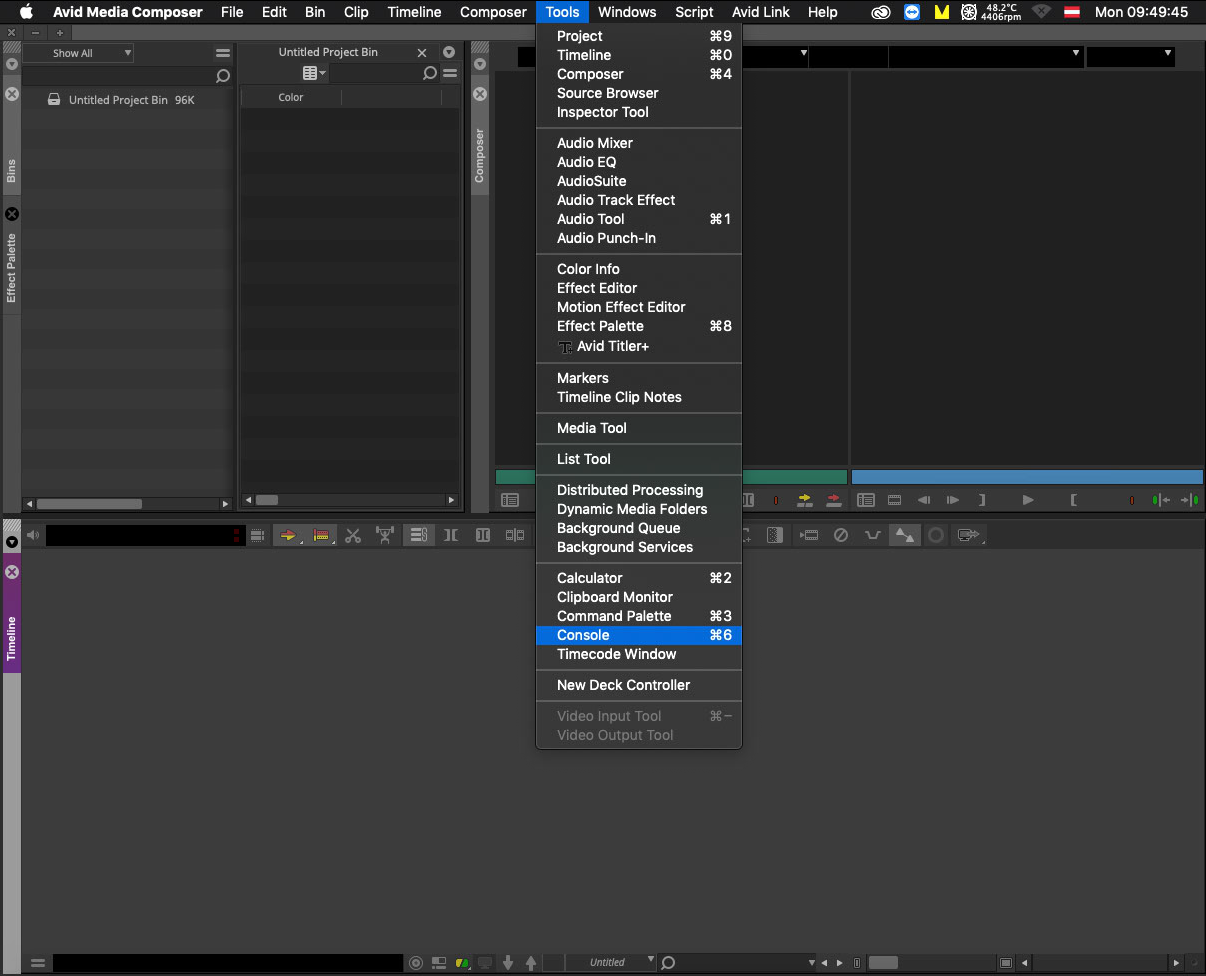Switch to the Bins side tab
Image resolution: width=1206 pixels, height=976 pixels.
(12, 170)
